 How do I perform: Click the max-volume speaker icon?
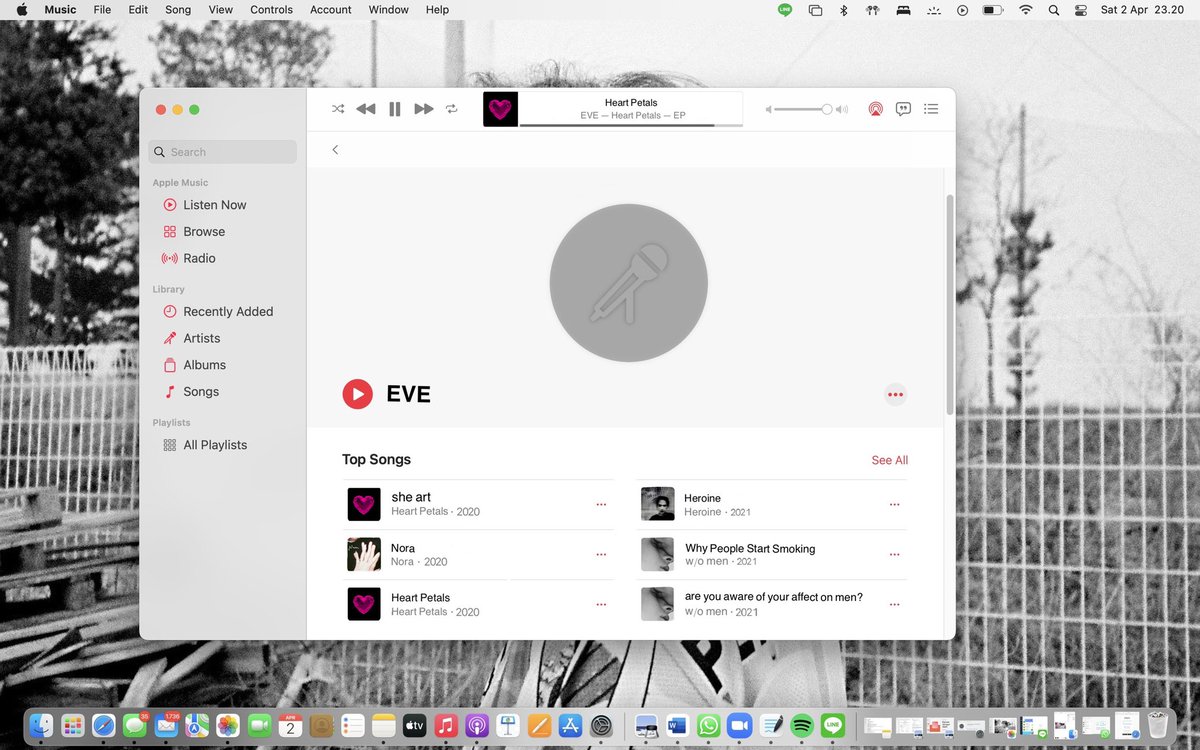842,109
